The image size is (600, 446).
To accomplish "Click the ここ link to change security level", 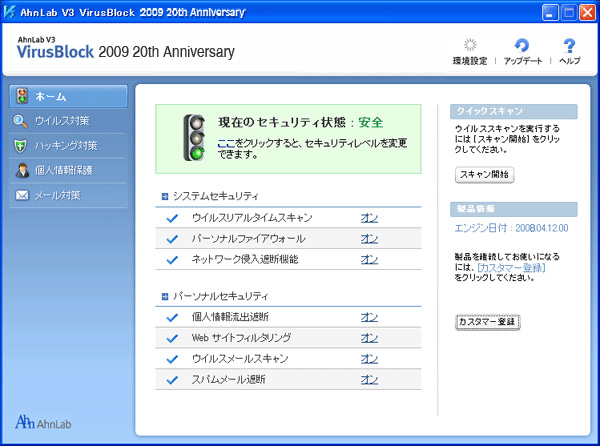I will [226, 143].
